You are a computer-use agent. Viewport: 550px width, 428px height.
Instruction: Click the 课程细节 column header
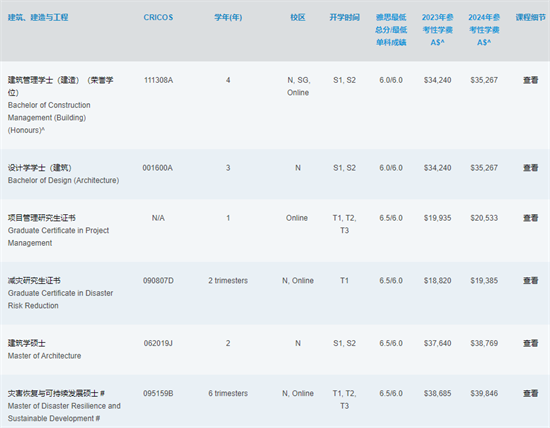(530, 17)
